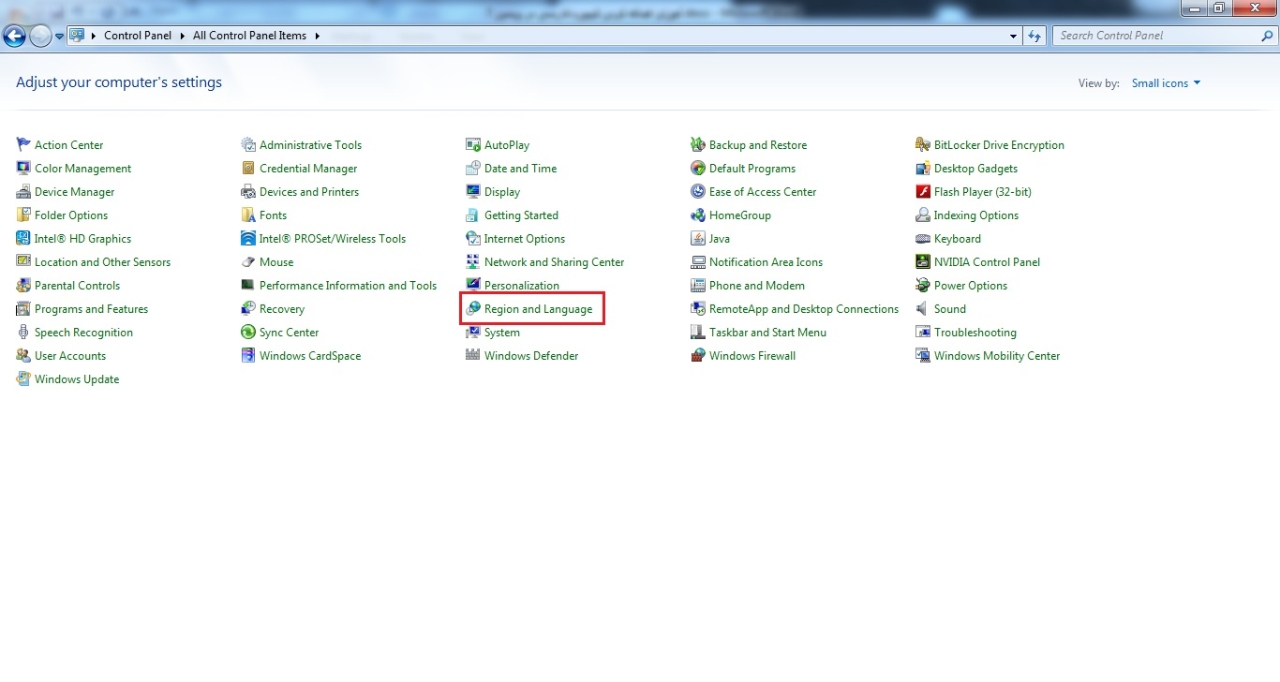The width and height of the screenshot is (1280, 682).
Task: Click the Default Programs icon
Action: 698,168
